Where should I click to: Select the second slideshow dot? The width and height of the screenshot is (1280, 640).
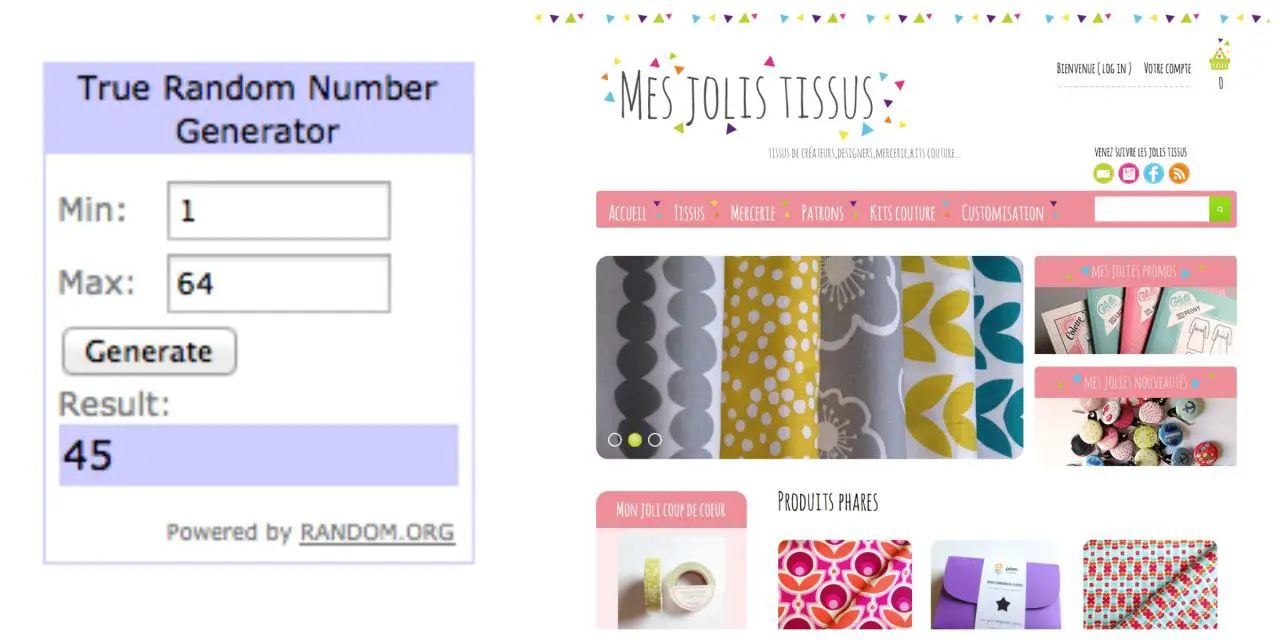[x=635, y=440]
